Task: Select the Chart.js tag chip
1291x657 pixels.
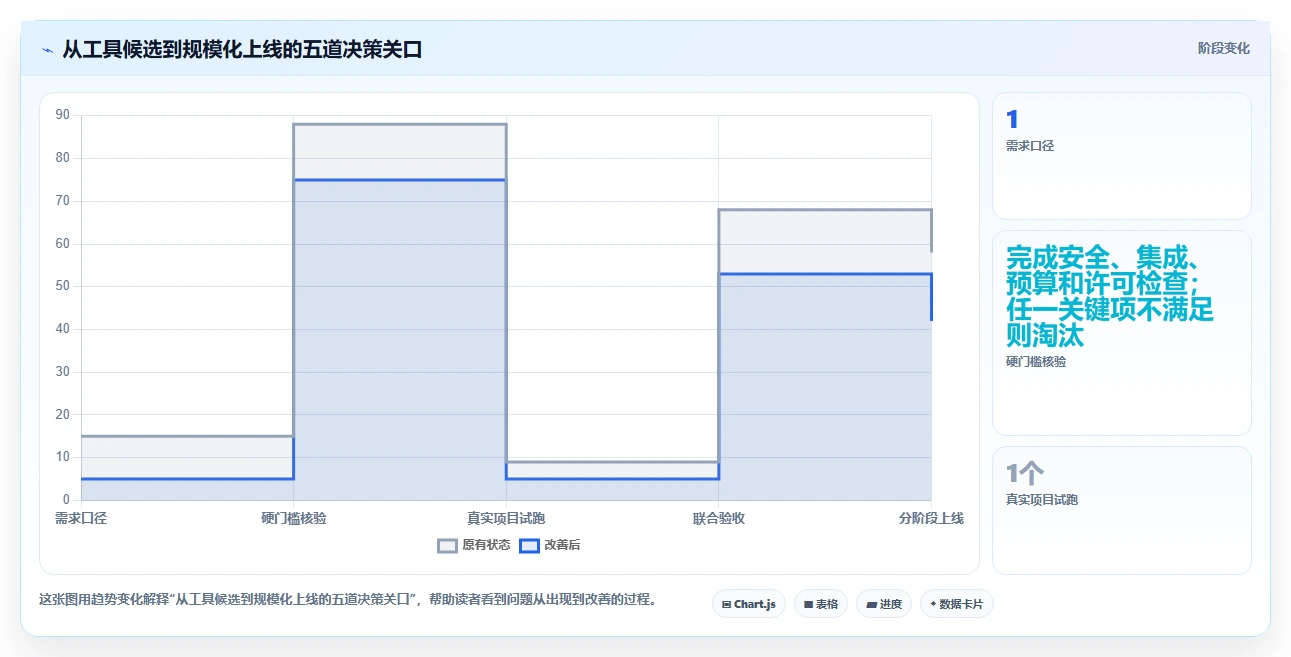Action: tap(749, 604)
